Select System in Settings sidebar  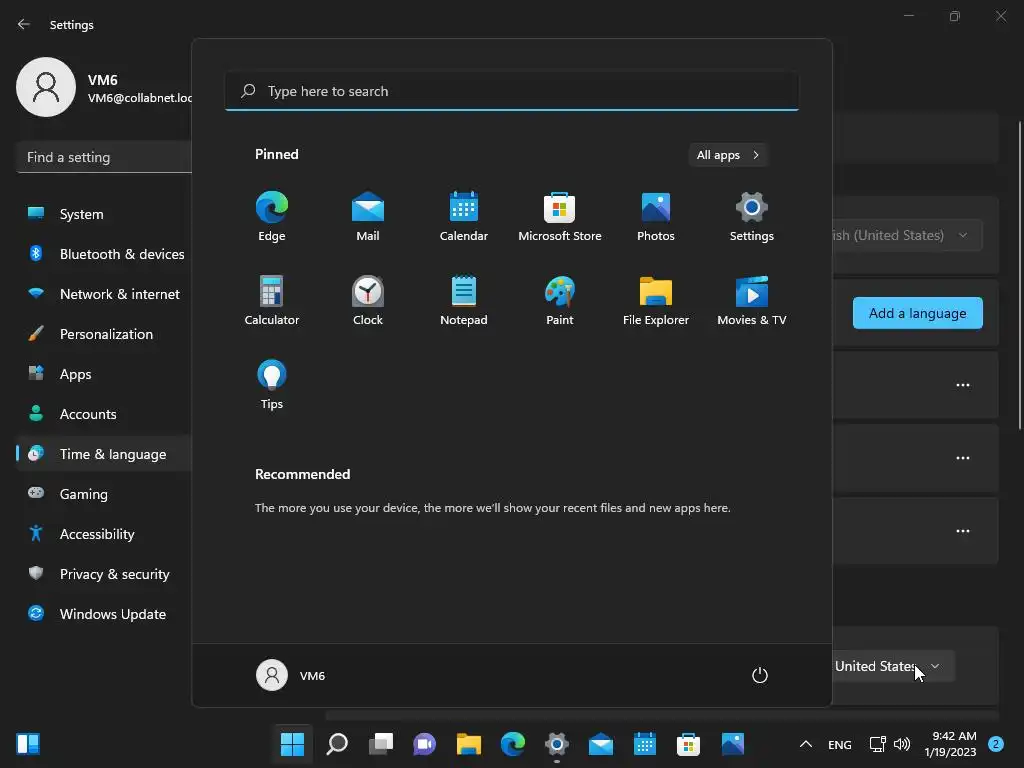click(x=104, y=214)
